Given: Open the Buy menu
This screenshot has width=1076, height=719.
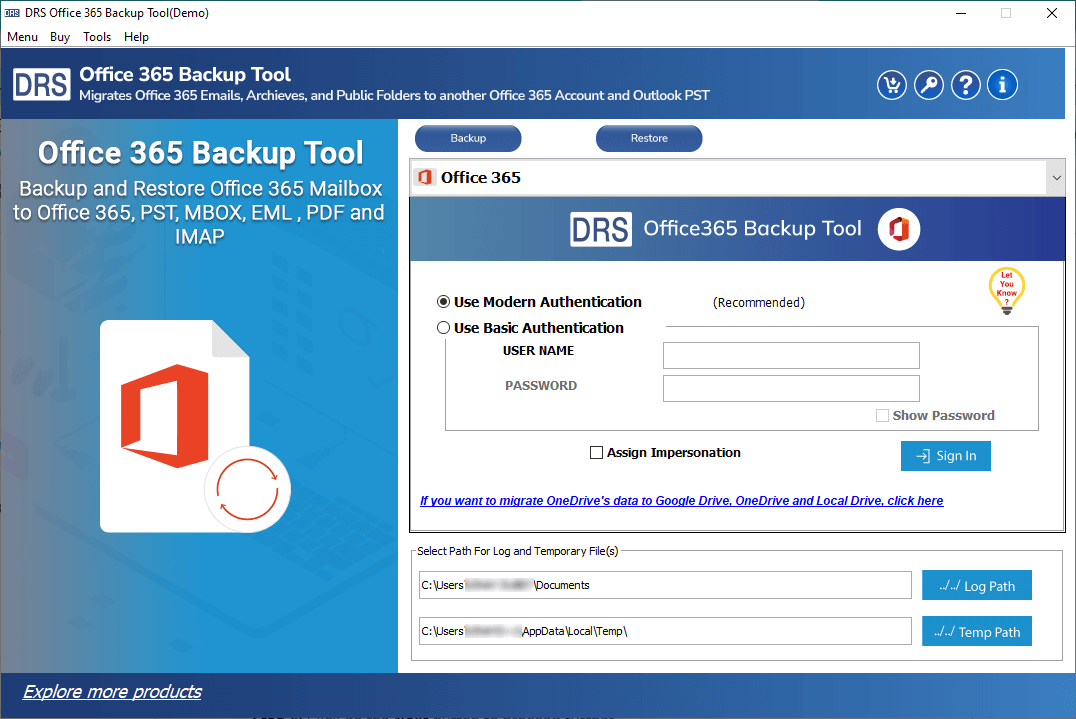Looking at the screenshot, I should click(x=59, y=37).
